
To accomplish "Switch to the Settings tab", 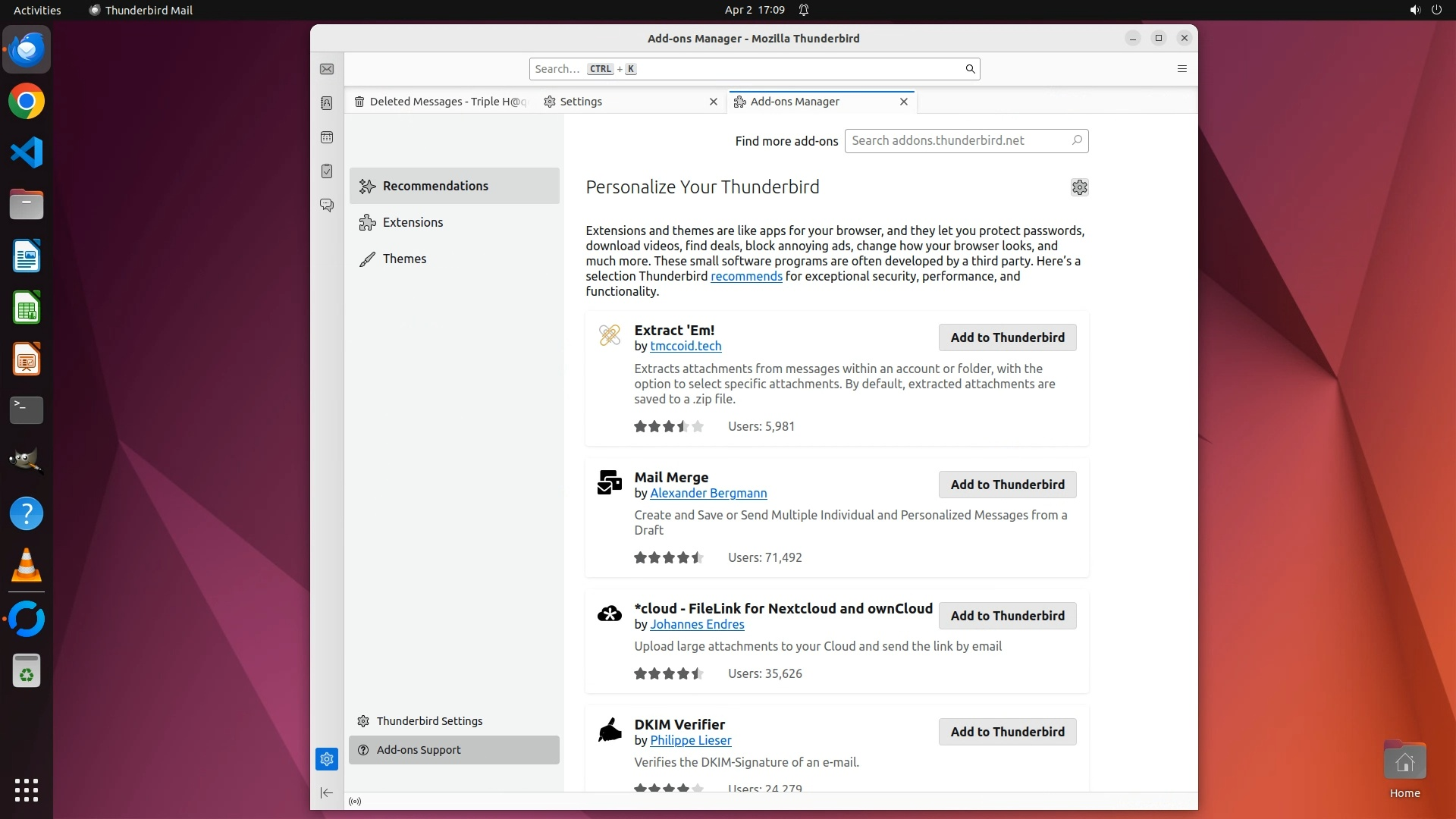I will [581, 102].
